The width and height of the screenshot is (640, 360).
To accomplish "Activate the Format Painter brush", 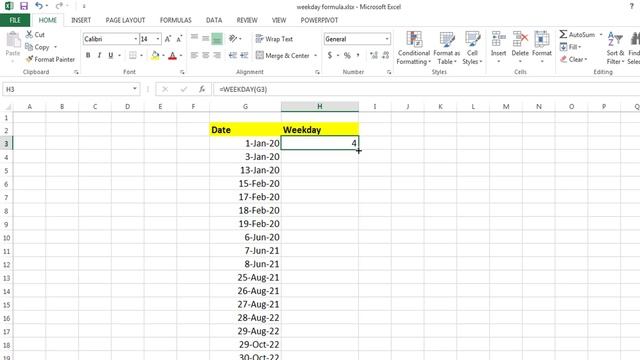I will (50, 59).
